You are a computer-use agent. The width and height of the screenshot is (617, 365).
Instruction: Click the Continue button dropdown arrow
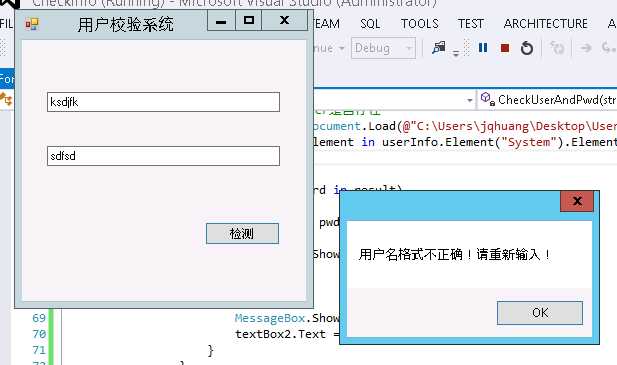click(342, 48)
